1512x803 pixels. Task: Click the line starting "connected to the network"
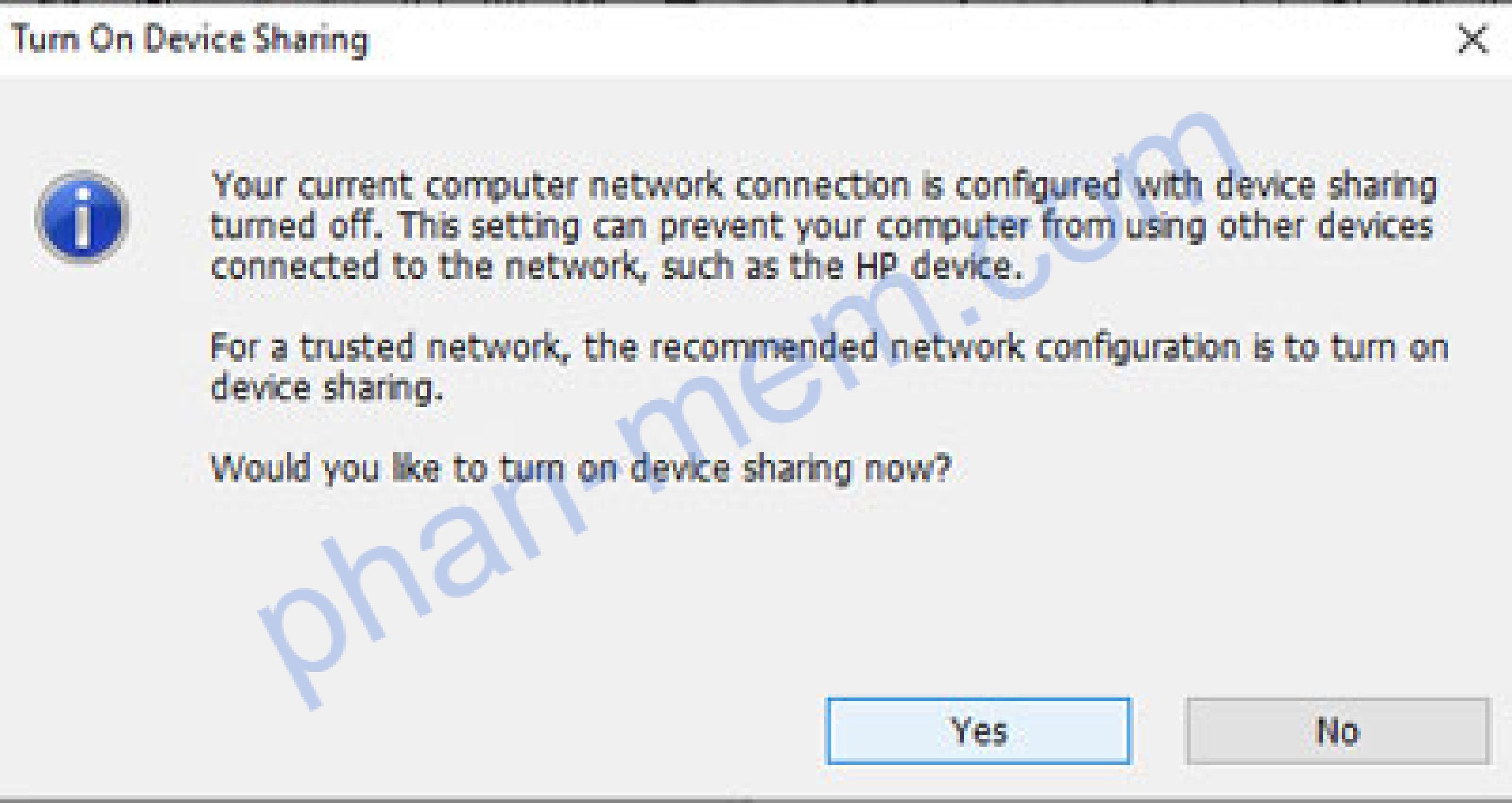click(x=617, y=266)
